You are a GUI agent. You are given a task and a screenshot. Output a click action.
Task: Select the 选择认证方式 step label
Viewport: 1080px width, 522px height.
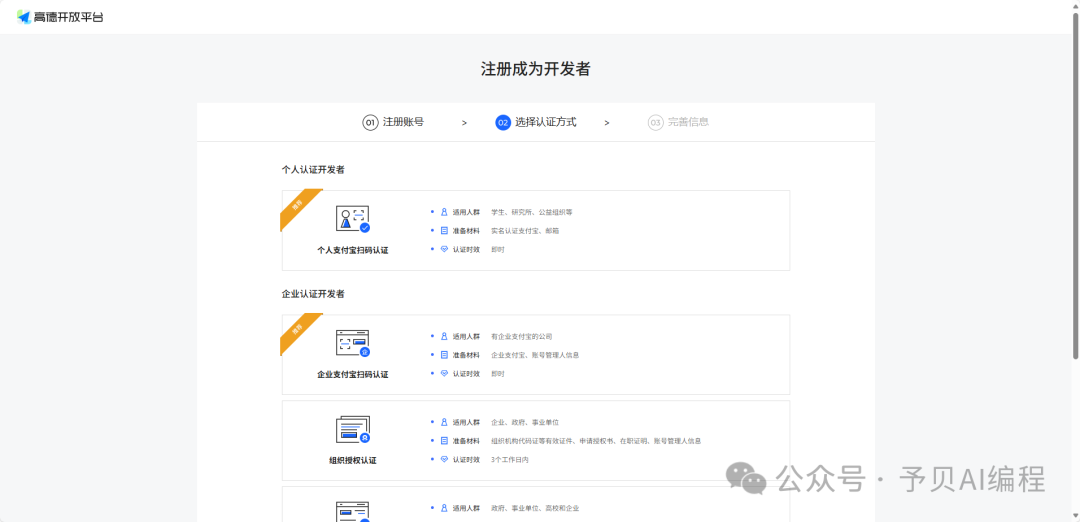(546, 123)
